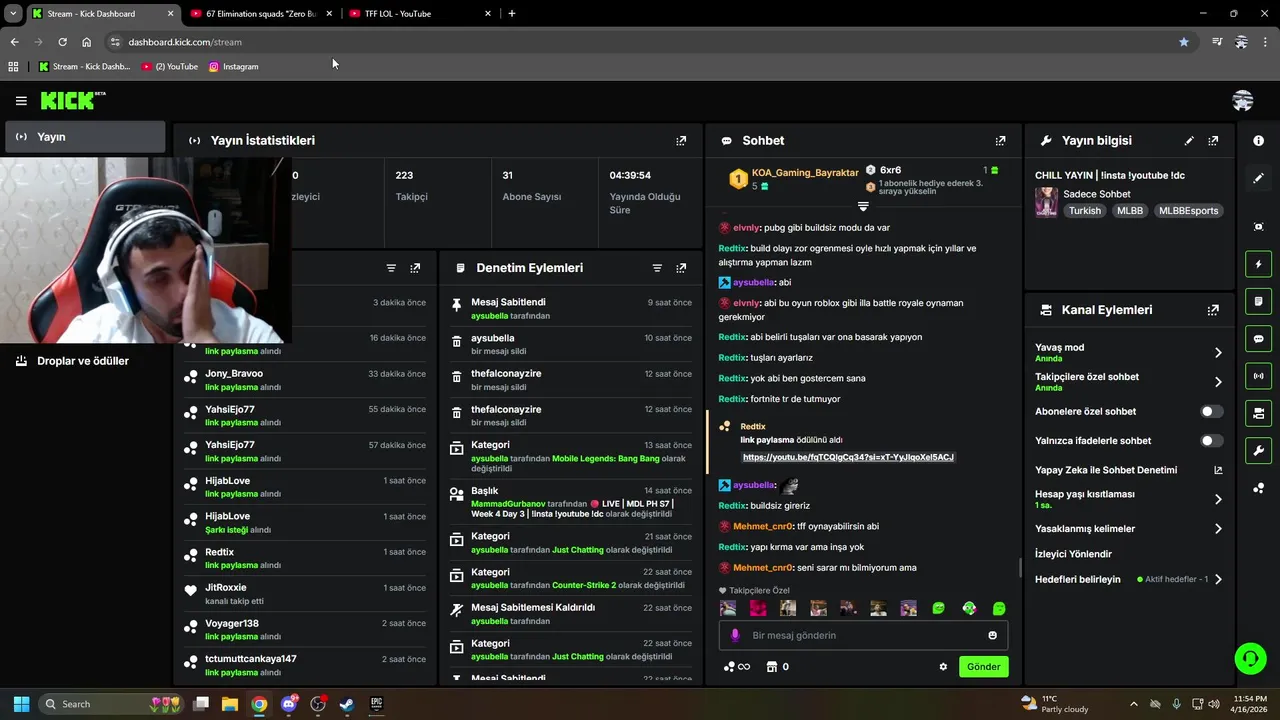Open Droplar ve ödüller menu item
Screen dimensions: 1280x720
click(84, 361)
